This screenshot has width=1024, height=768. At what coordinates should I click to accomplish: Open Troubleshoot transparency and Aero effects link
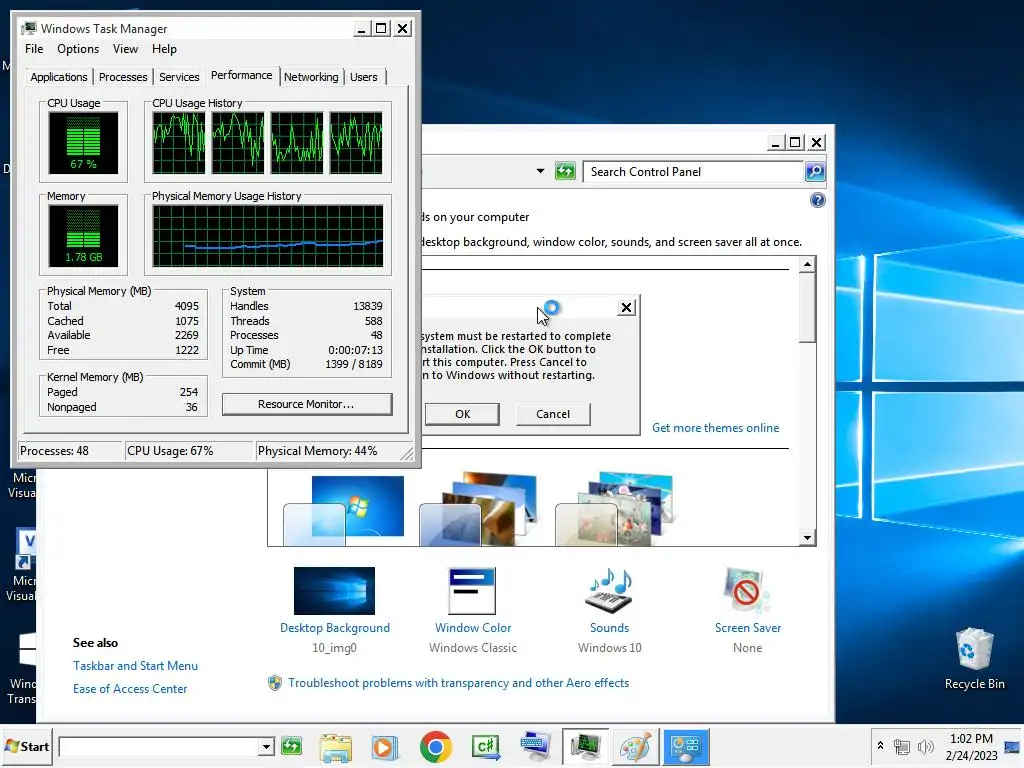[458, 683]
